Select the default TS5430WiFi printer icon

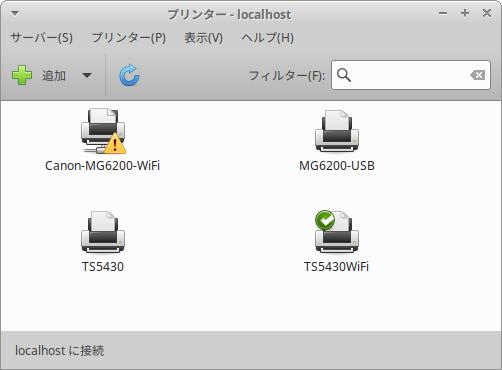click(337, 232)
